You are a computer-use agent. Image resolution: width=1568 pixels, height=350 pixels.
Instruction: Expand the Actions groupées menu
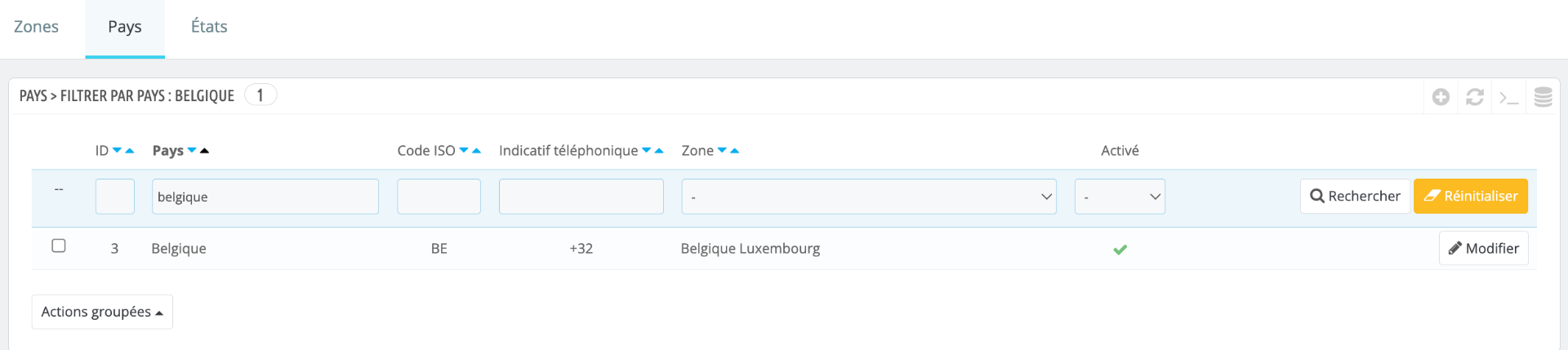pos(102,312)
